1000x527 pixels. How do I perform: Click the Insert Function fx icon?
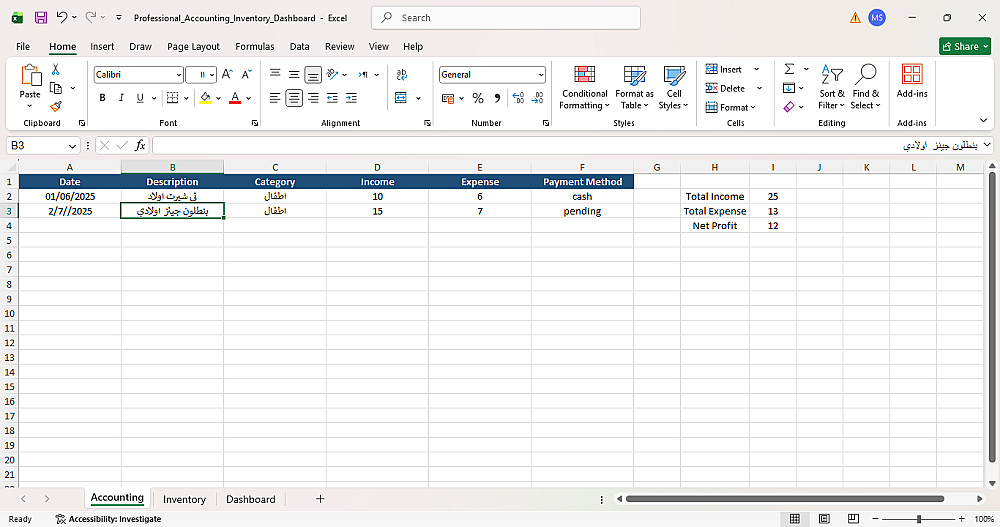(x=140, y=145)
